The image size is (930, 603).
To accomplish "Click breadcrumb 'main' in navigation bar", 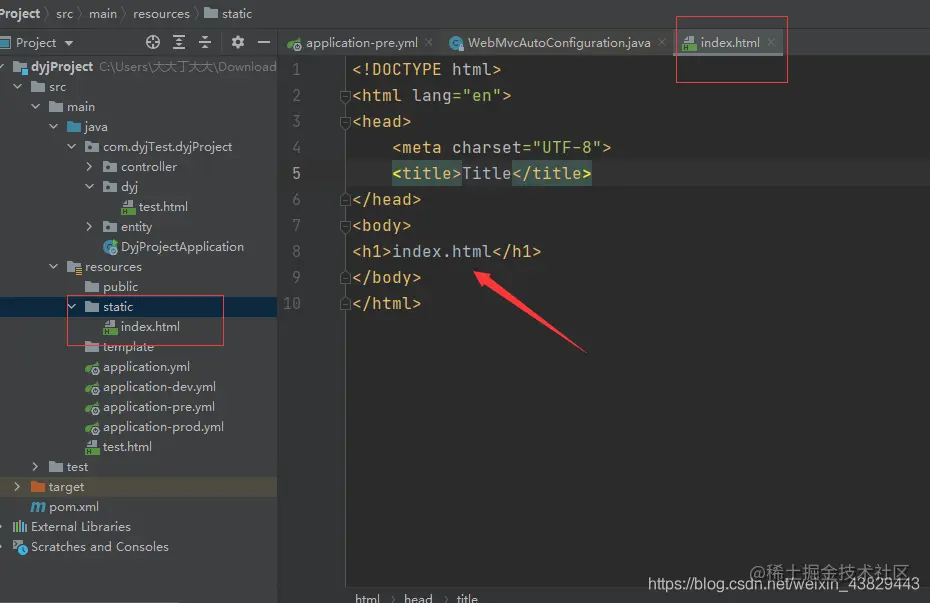I will pyautogui.click(x=103, y=14).
